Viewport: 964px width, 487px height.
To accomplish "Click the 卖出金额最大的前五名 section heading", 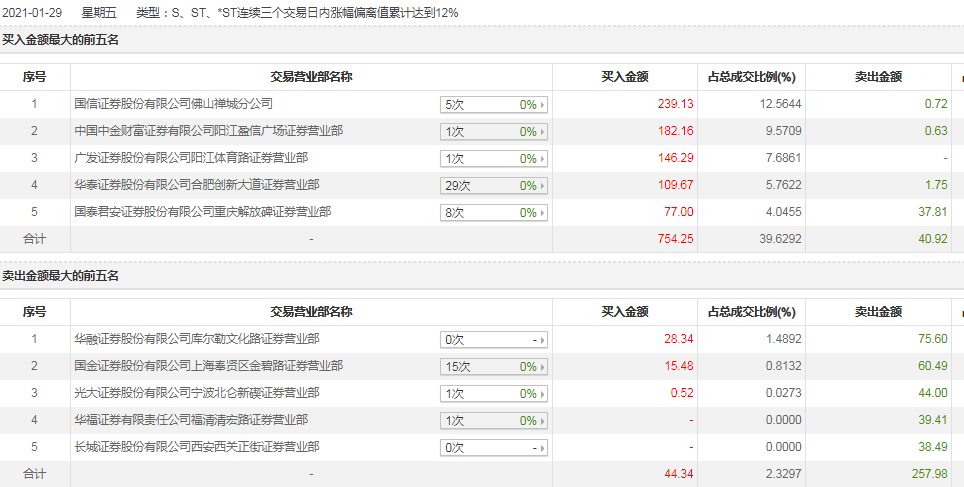I will click(60, 275).
